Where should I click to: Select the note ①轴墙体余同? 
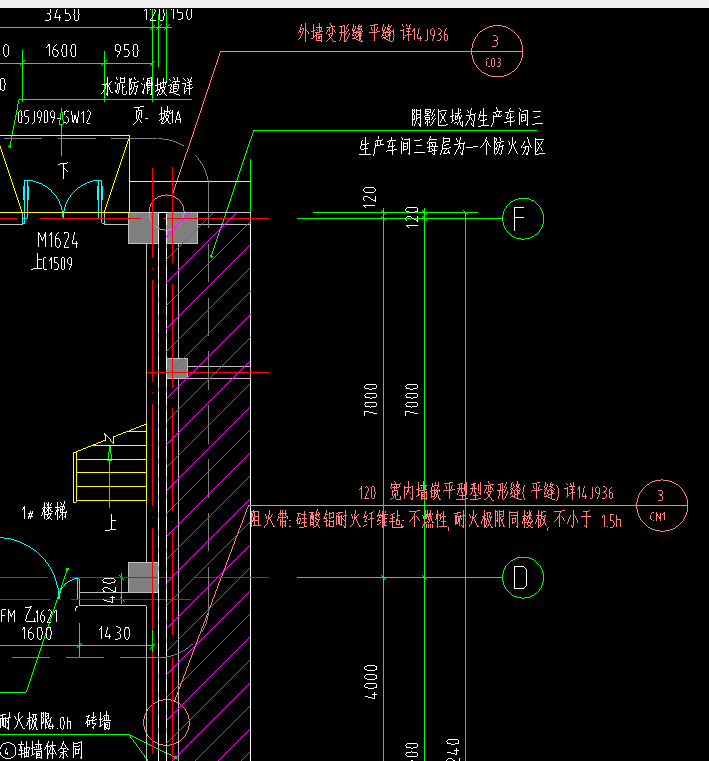click(x=41, y=750)
